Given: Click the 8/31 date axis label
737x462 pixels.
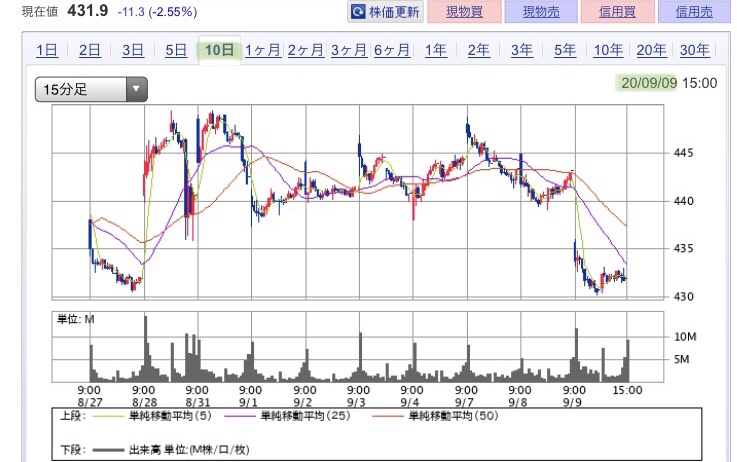Looking at the screenshot, I should coord(197,403).
